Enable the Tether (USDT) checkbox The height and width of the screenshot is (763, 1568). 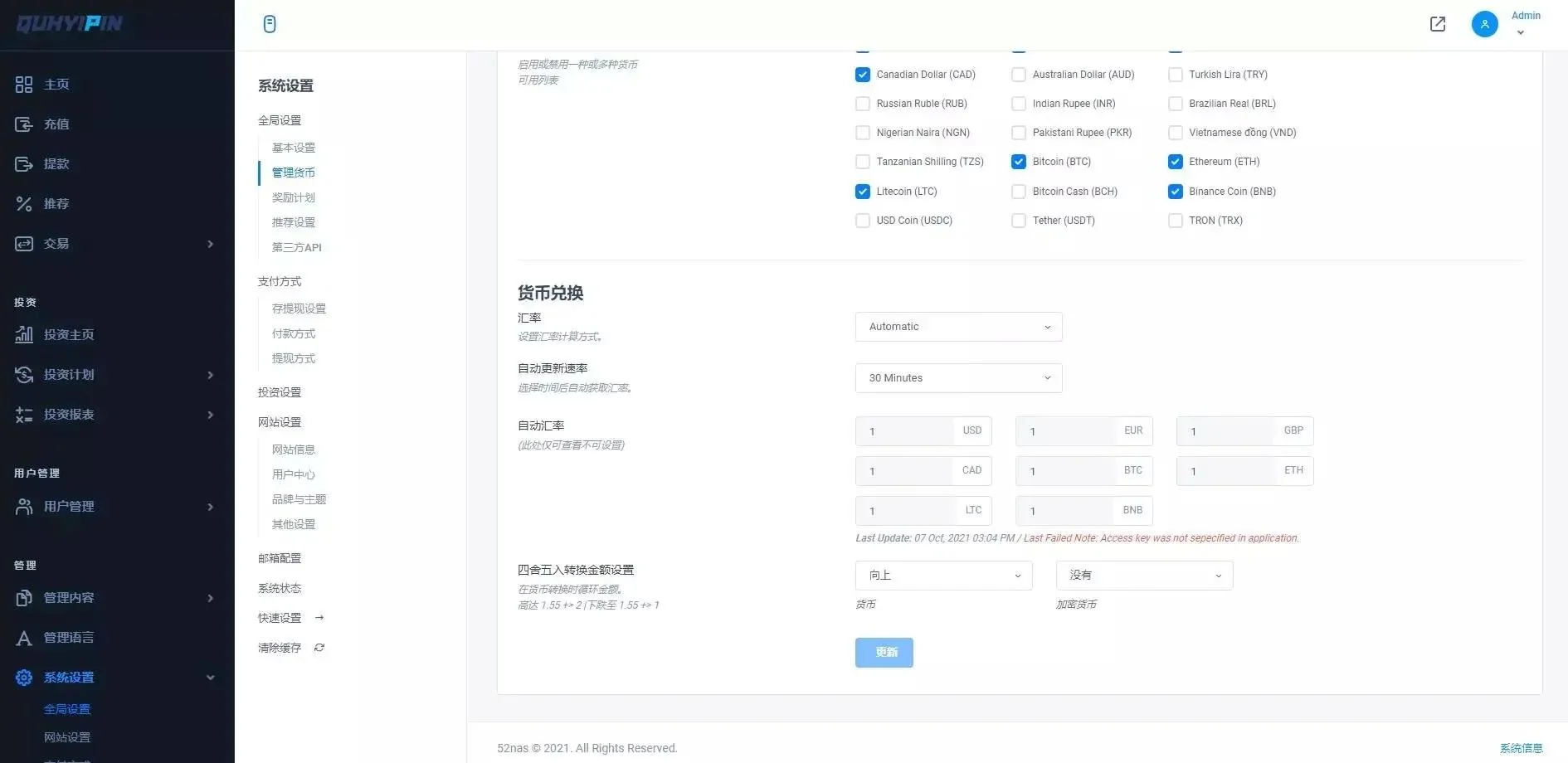coord(1019,221)
